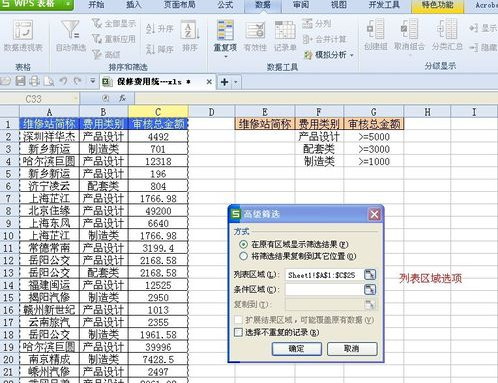
Task: Click print preview icon in quick toolbar
Action: (x=49, y=81)
